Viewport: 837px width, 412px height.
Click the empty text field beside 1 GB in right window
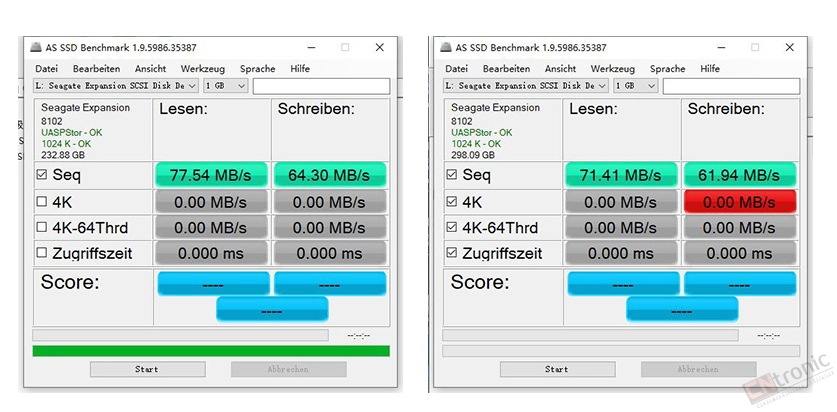tap(731, 86)
